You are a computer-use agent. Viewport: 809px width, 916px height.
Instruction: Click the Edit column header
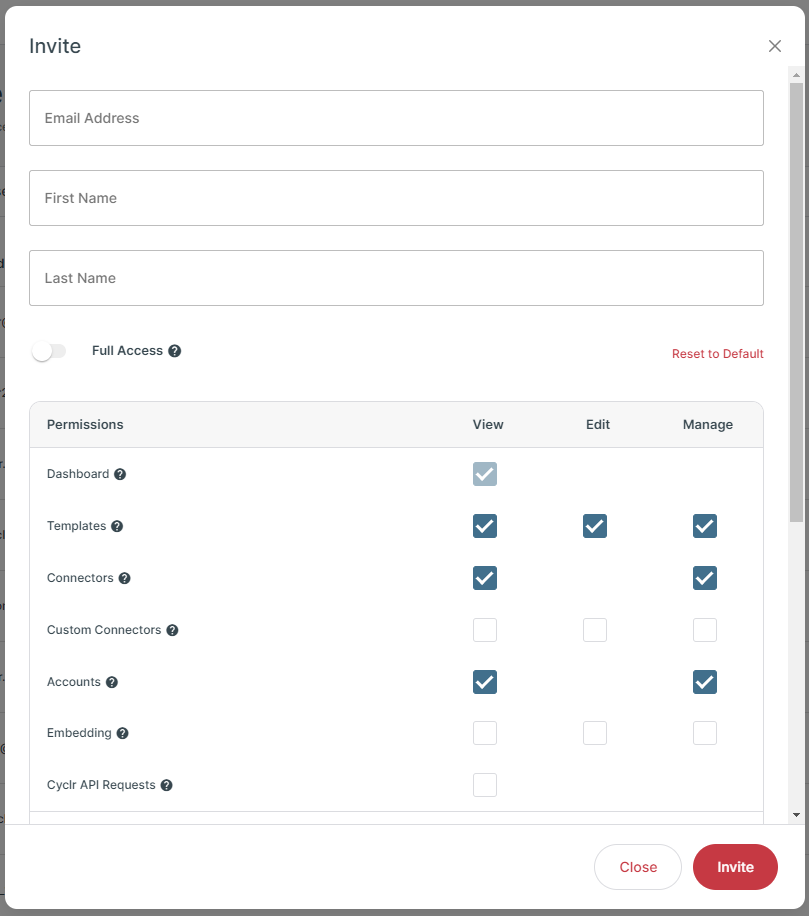[598, 424]
